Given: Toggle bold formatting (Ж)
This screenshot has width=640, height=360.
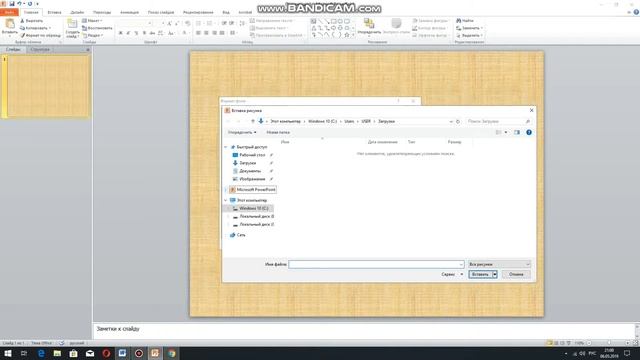Looking at the screenshot, I should pos(120,33).
